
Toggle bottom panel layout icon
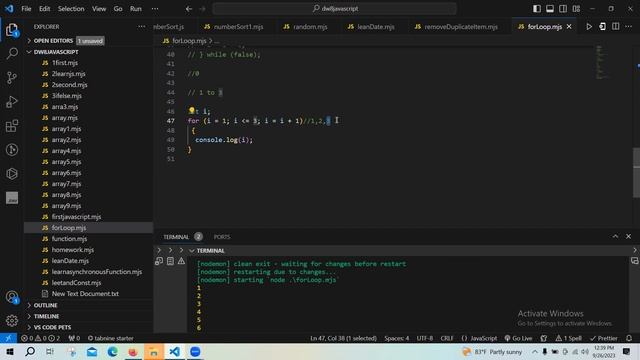click(550, 9)
